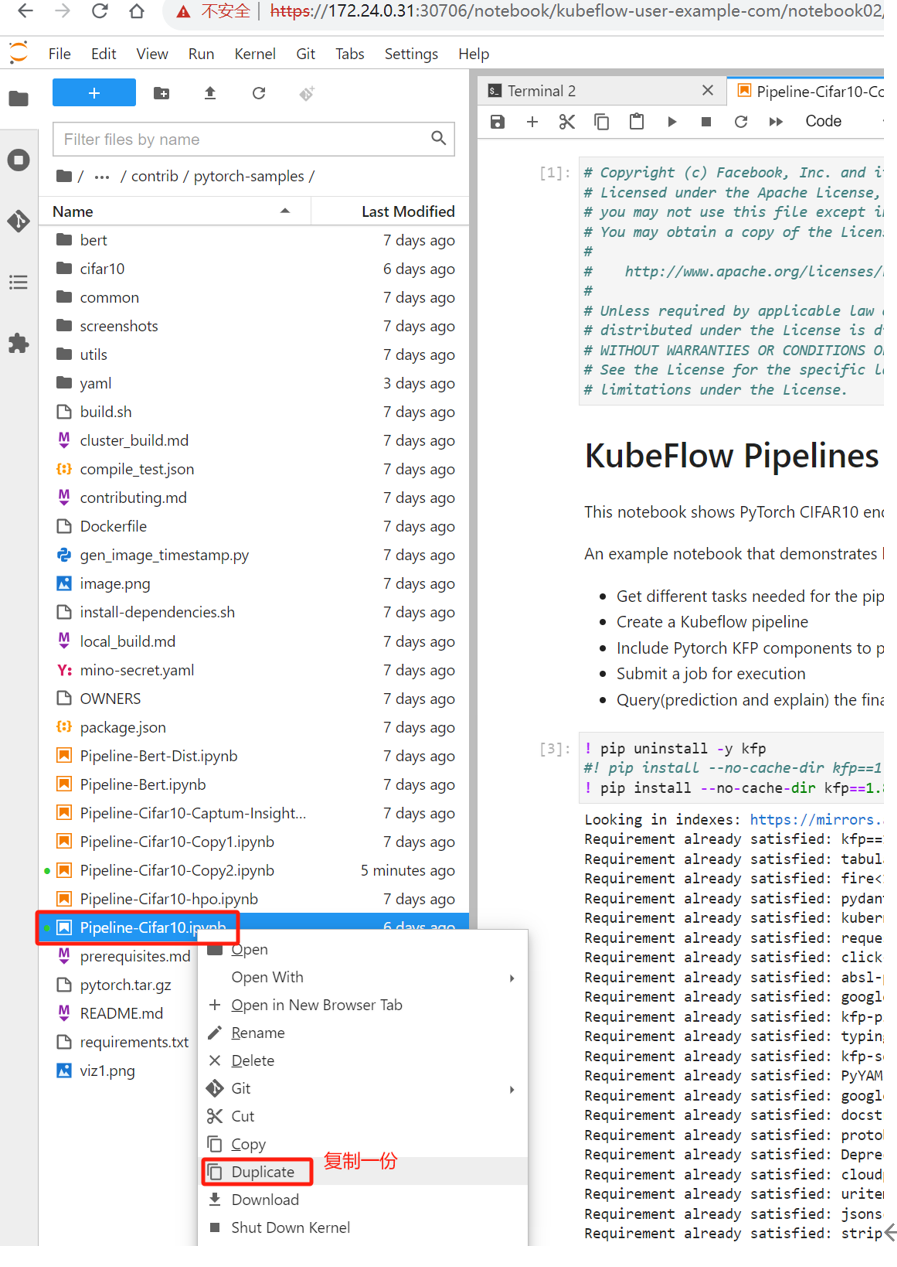Viewport: 897px width, 1267px height.
Task: Open the Extension Manager puzzle icon
Action: 19,343
